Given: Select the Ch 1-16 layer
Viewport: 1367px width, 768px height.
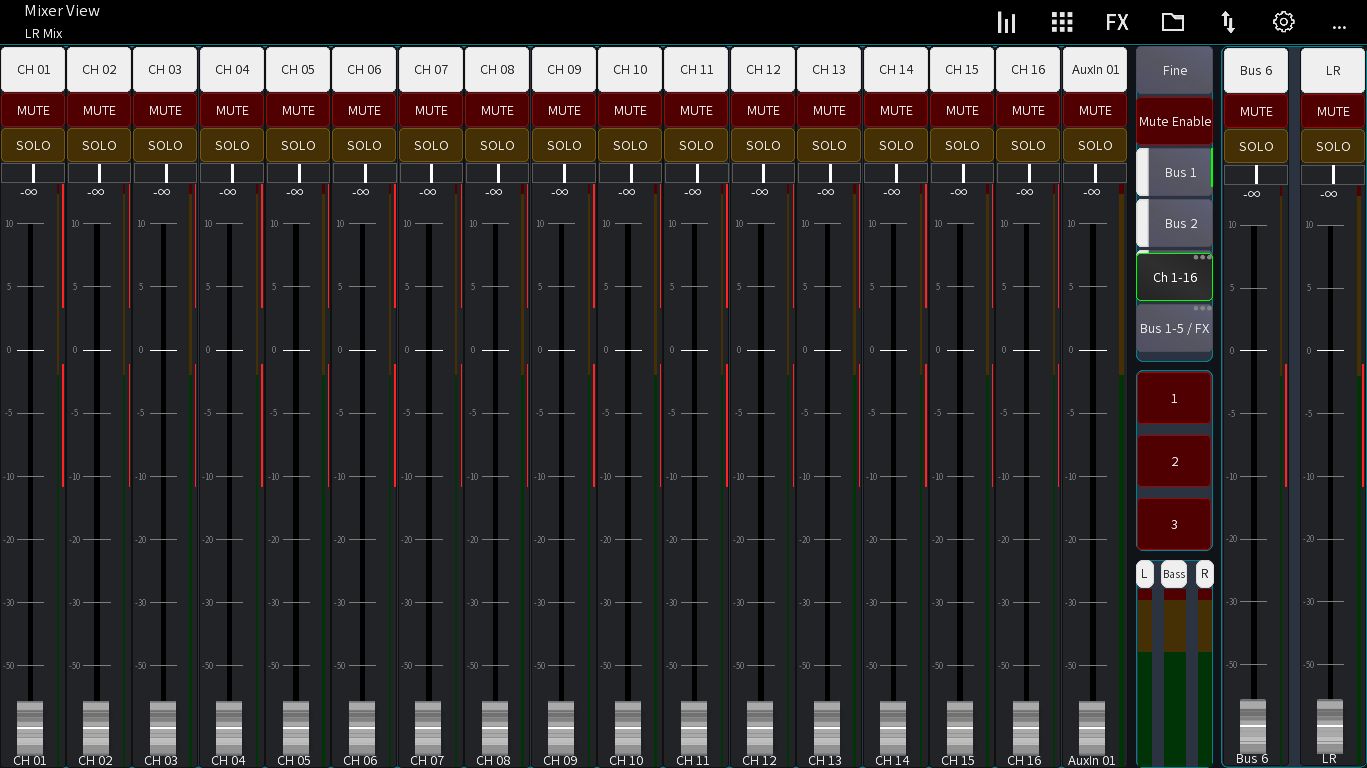Looking at the screenshot, I should [1174, 276].
